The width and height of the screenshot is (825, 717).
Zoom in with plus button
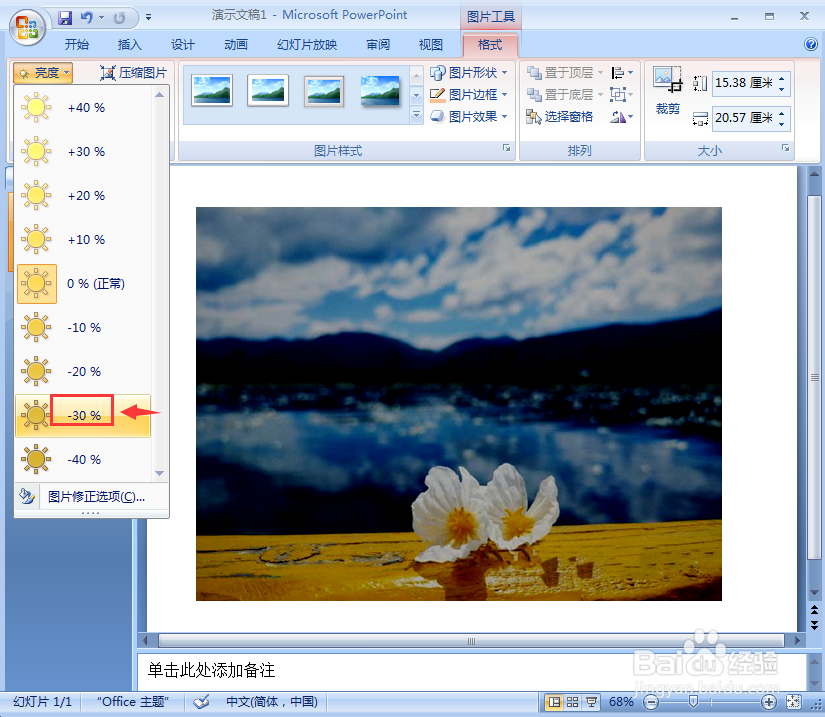[x=769, y=702]
